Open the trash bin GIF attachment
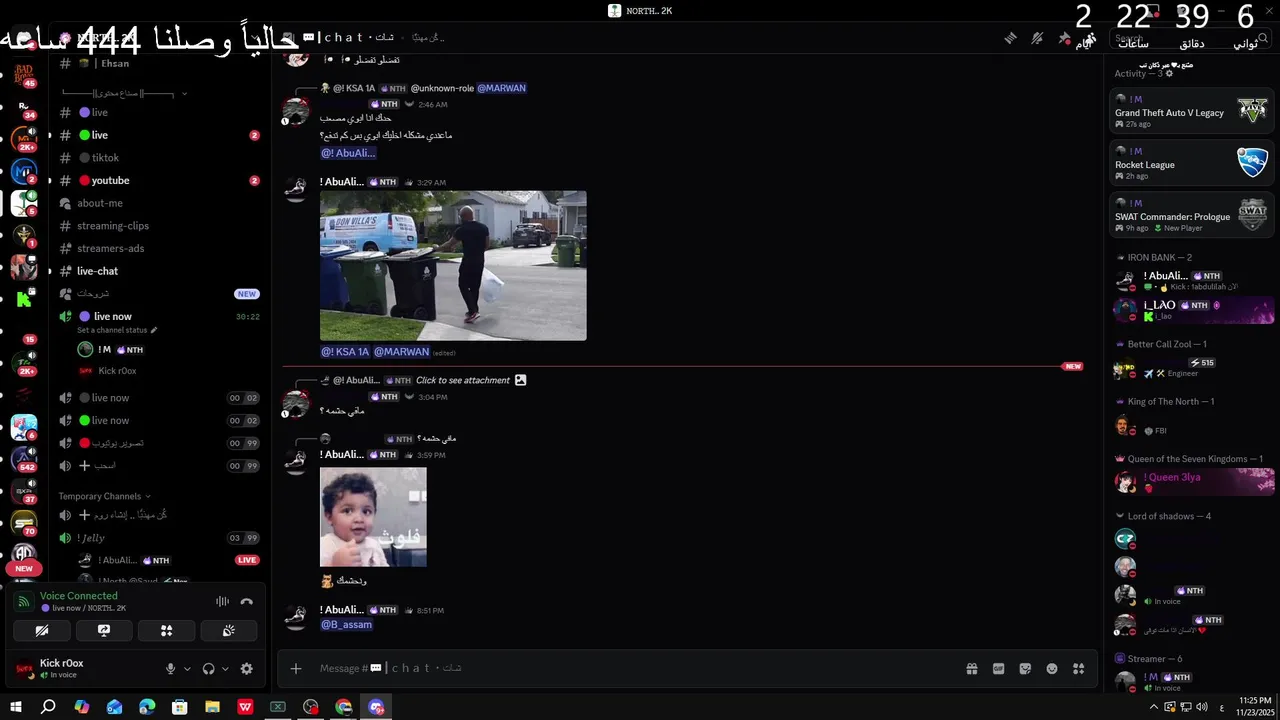Image resolution: width=1280 pixels, height=720 pixels. (x=453, y=266)
